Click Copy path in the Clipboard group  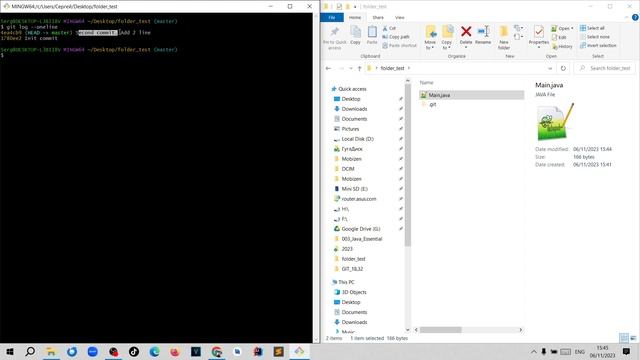pos(396,37)
